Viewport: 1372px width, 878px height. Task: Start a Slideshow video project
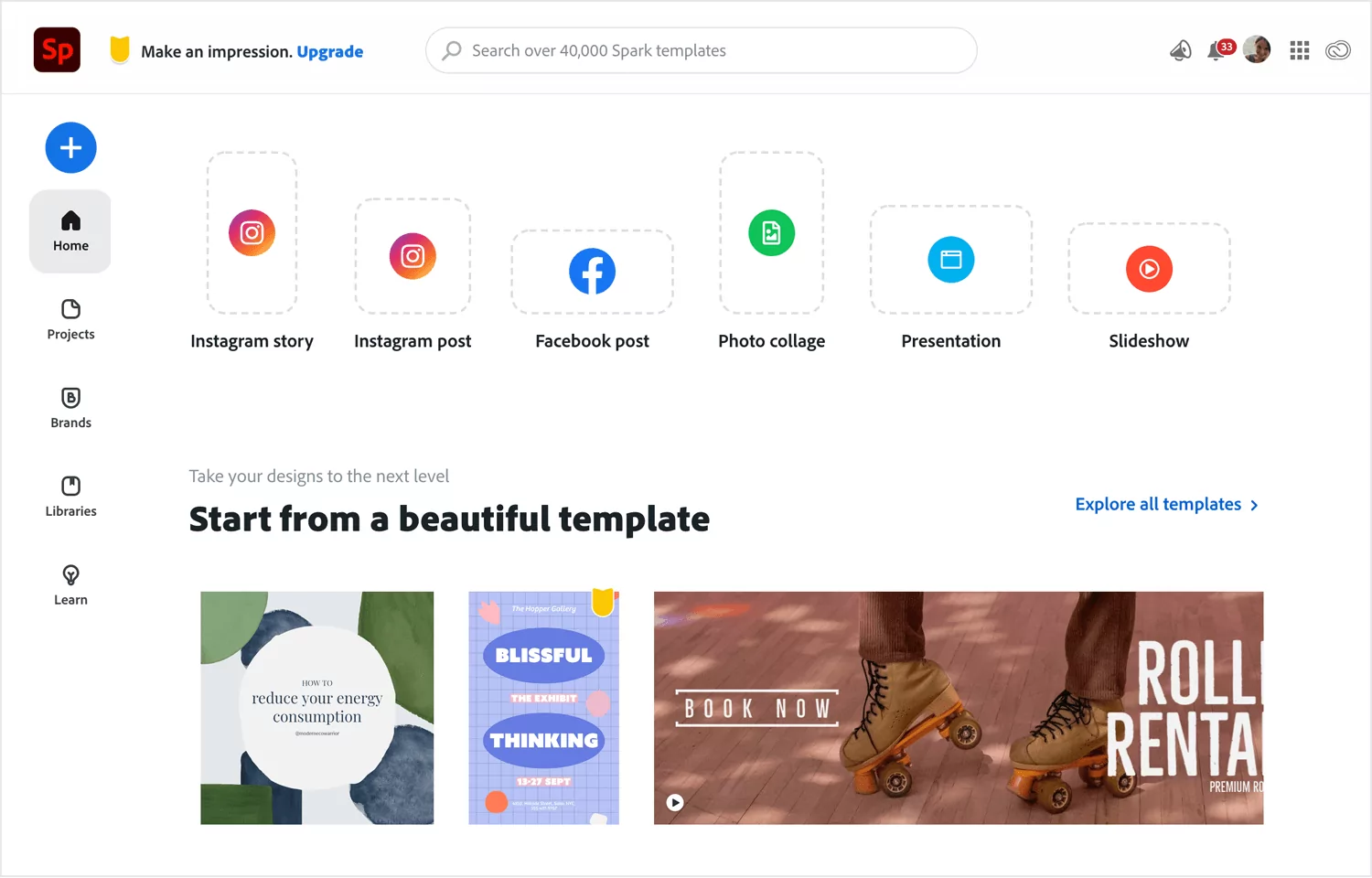pyautogui.click(x=1149, y=269)
